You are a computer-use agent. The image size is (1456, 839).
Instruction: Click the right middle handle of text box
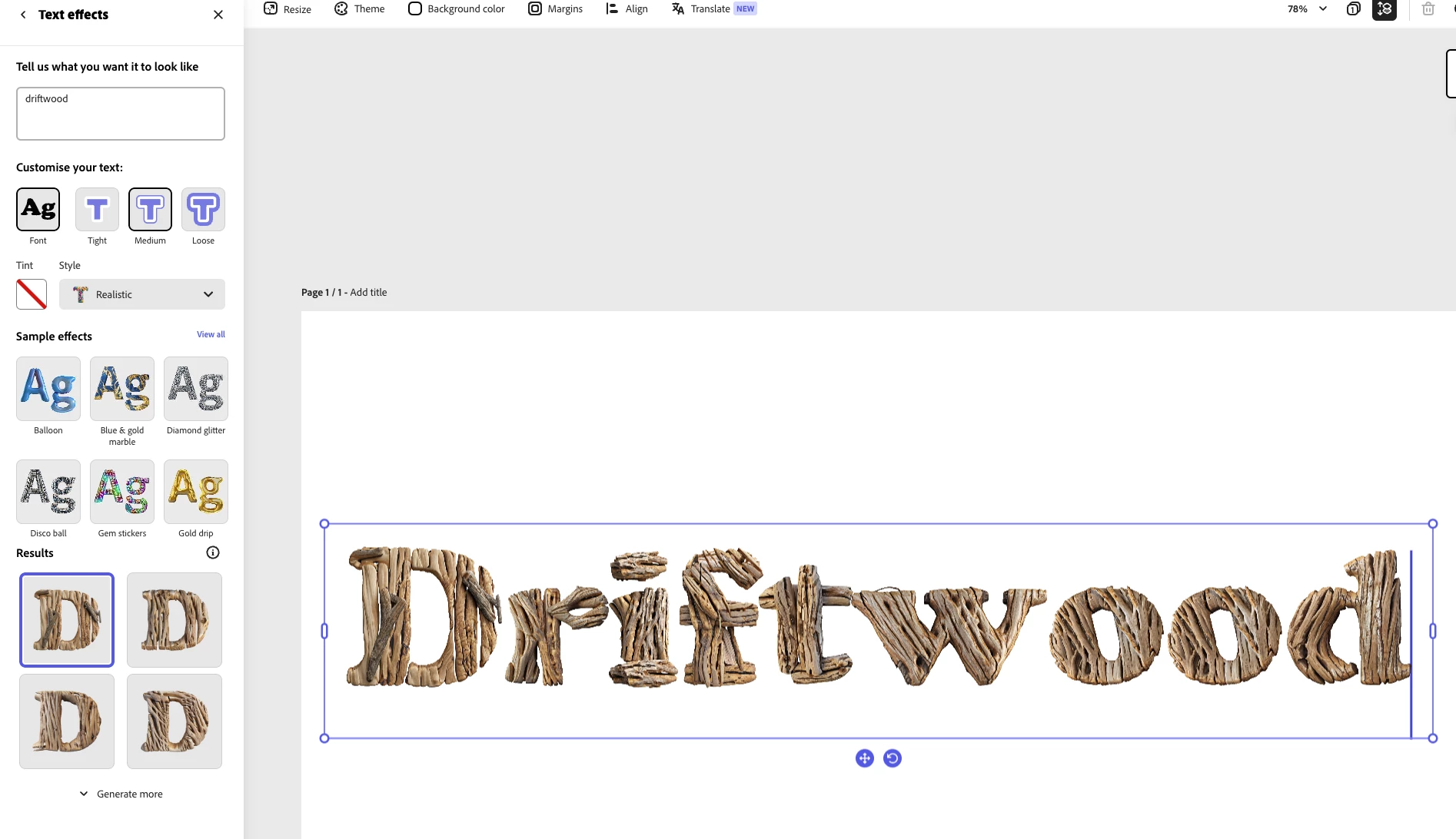coord(1433,631)
